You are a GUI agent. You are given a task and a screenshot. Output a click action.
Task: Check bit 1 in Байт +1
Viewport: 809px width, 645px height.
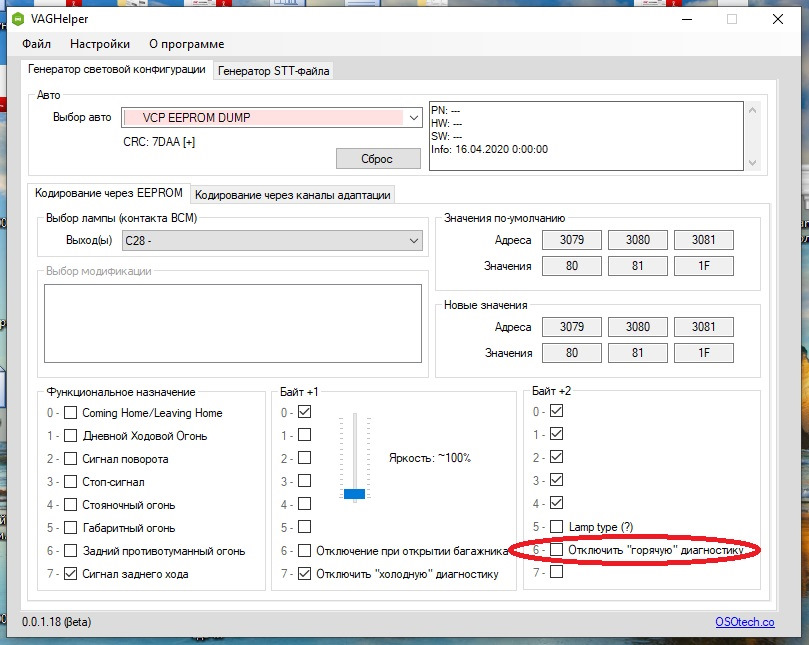pos(304,434)
